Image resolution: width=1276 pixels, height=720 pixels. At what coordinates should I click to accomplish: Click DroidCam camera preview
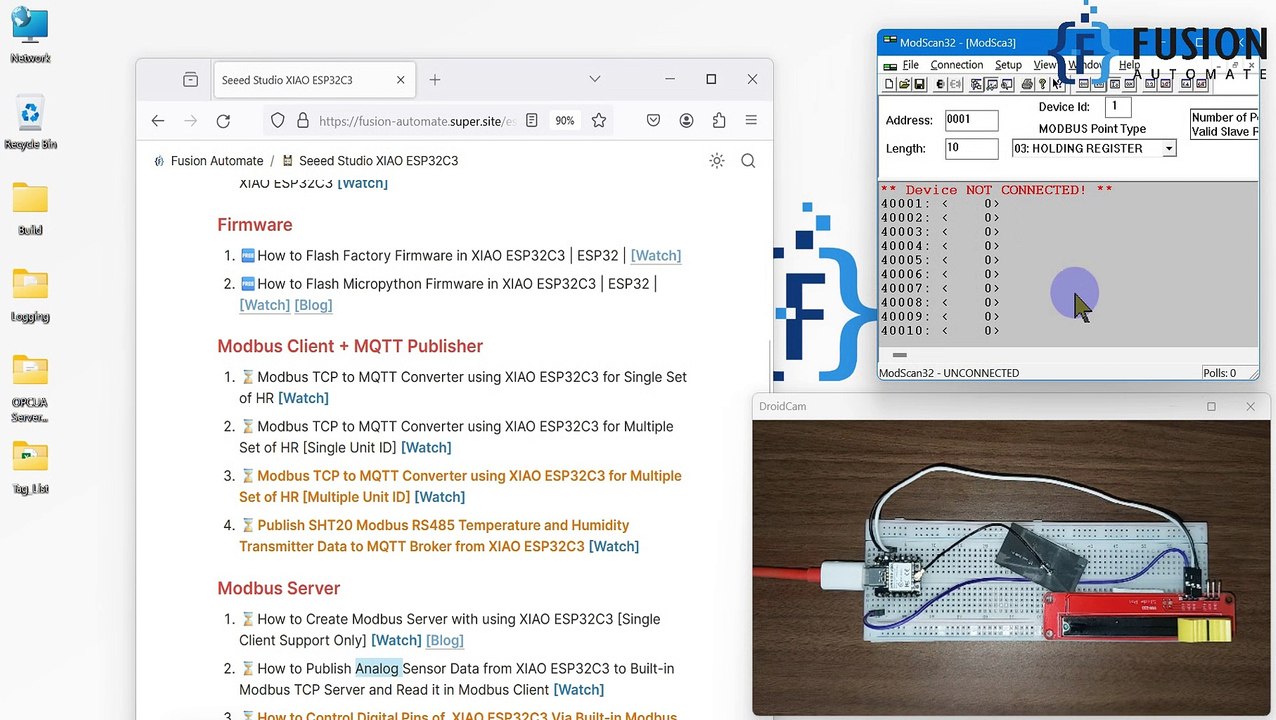tap(1011, 567)
